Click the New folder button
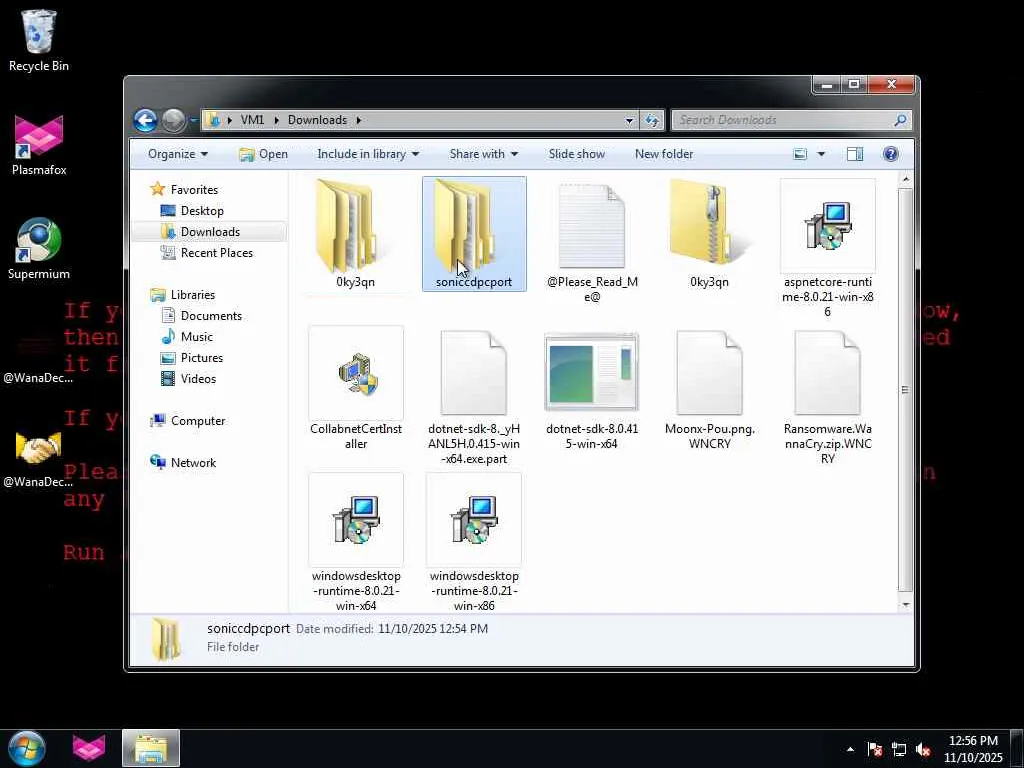1024x768 pixels. coord(664,154)
